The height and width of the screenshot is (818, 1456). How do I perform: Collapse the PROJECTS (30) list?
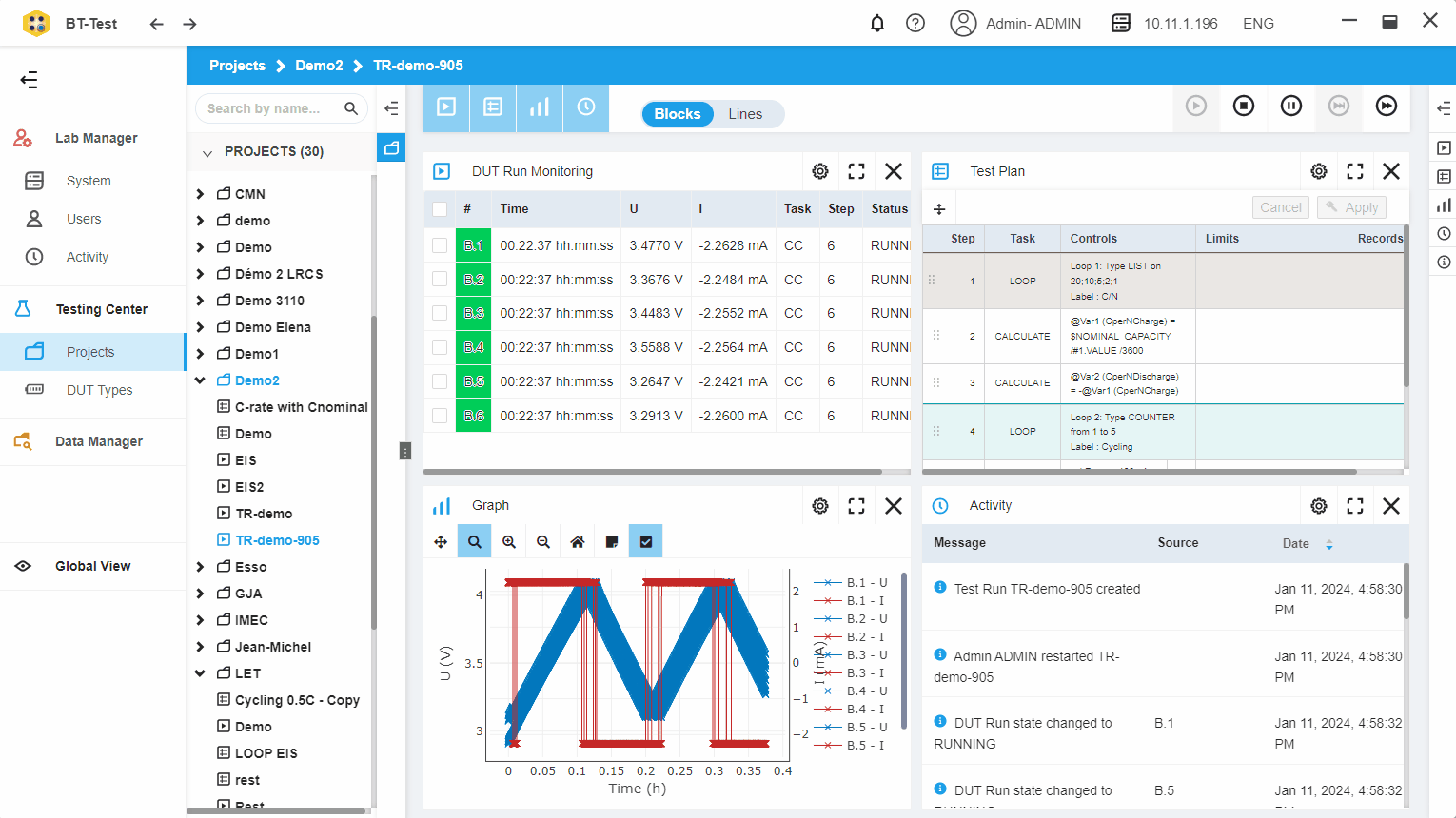click(x=207, y=152)
